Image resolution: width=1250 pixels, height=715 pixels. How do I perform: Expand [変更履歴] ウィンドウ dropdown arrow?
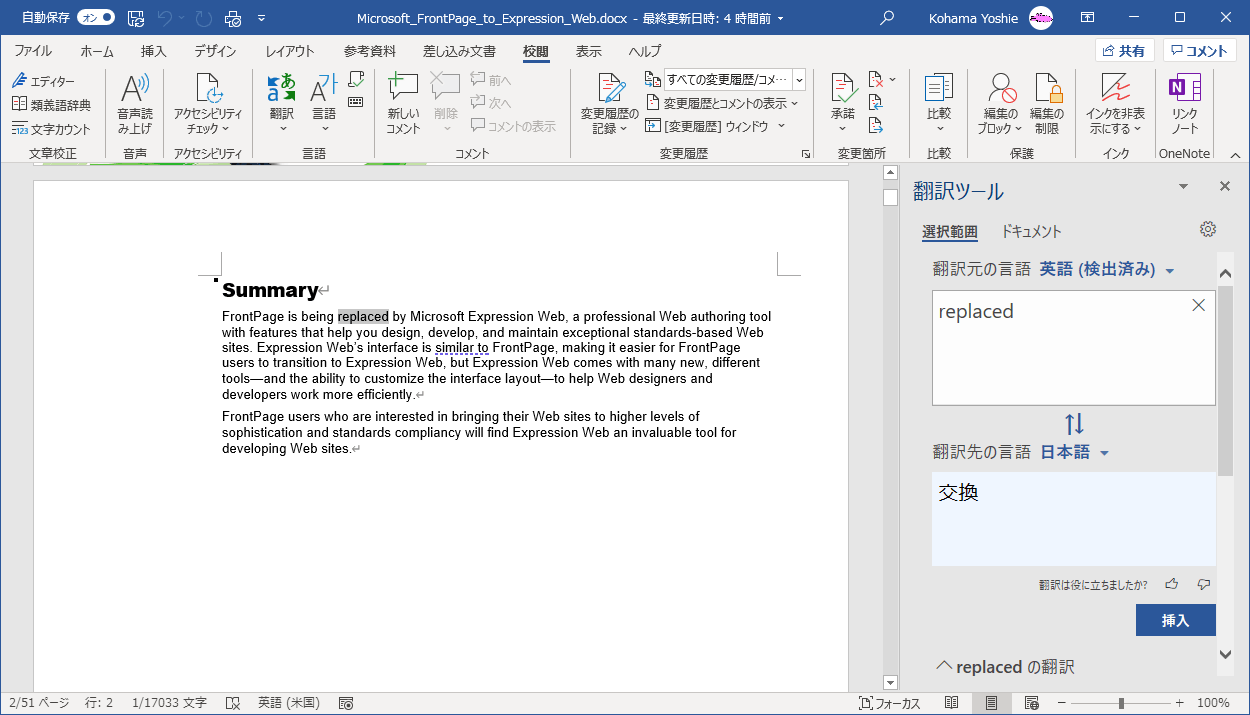(x=781, y=126)
